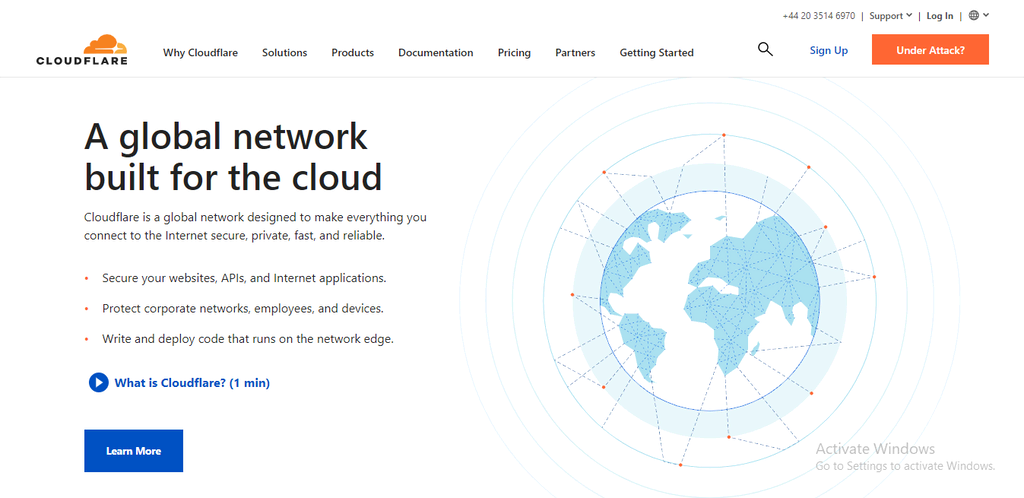
Task: Select Partners in the top navigation
Action: click(575, 53)
